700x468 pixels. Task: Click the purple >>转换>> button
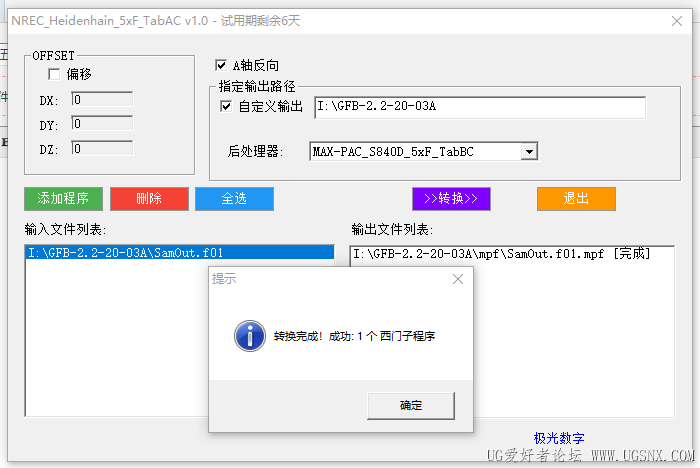click(x=451, y=199)
